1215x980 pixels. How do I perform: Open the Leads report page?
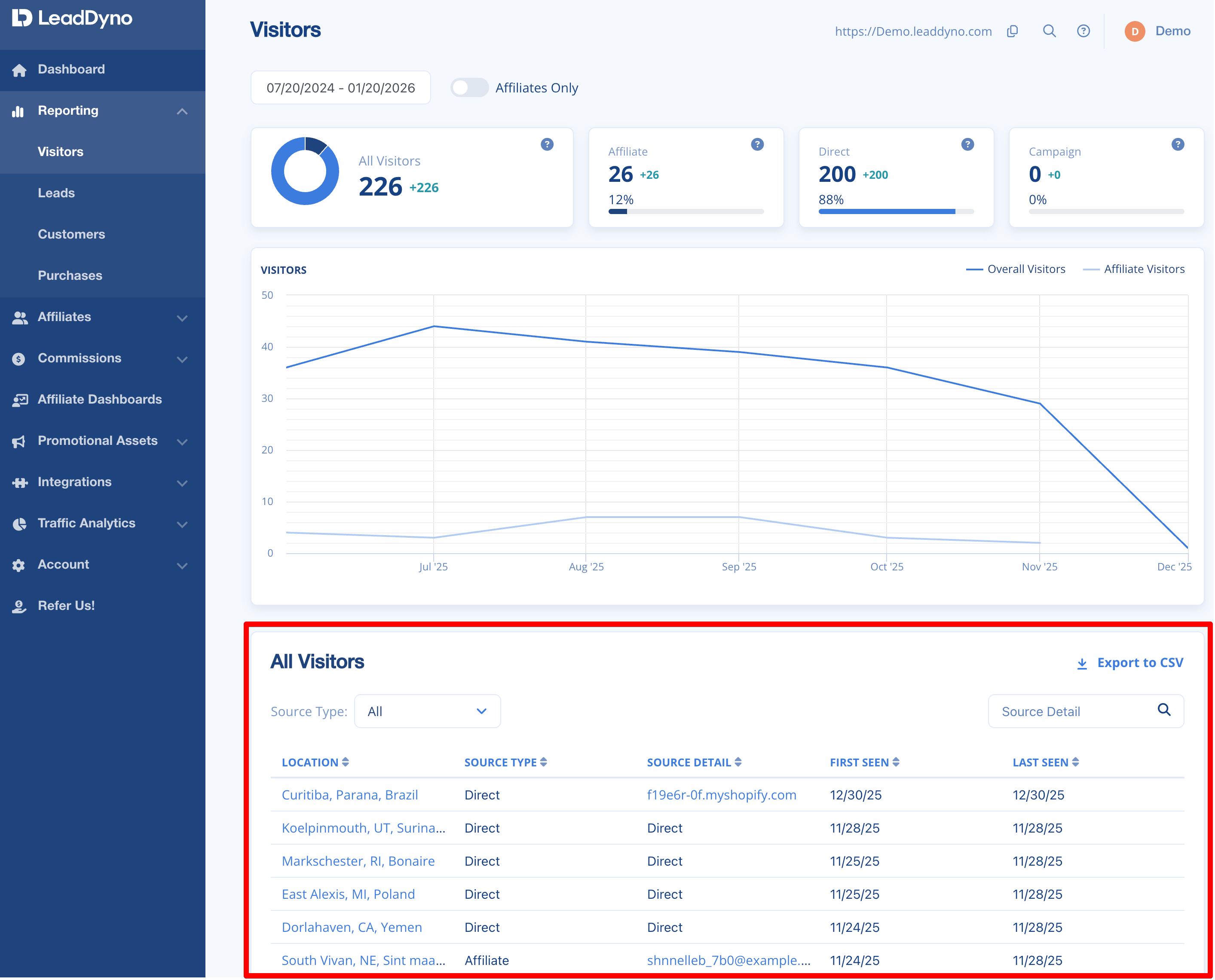pos(56,193)
